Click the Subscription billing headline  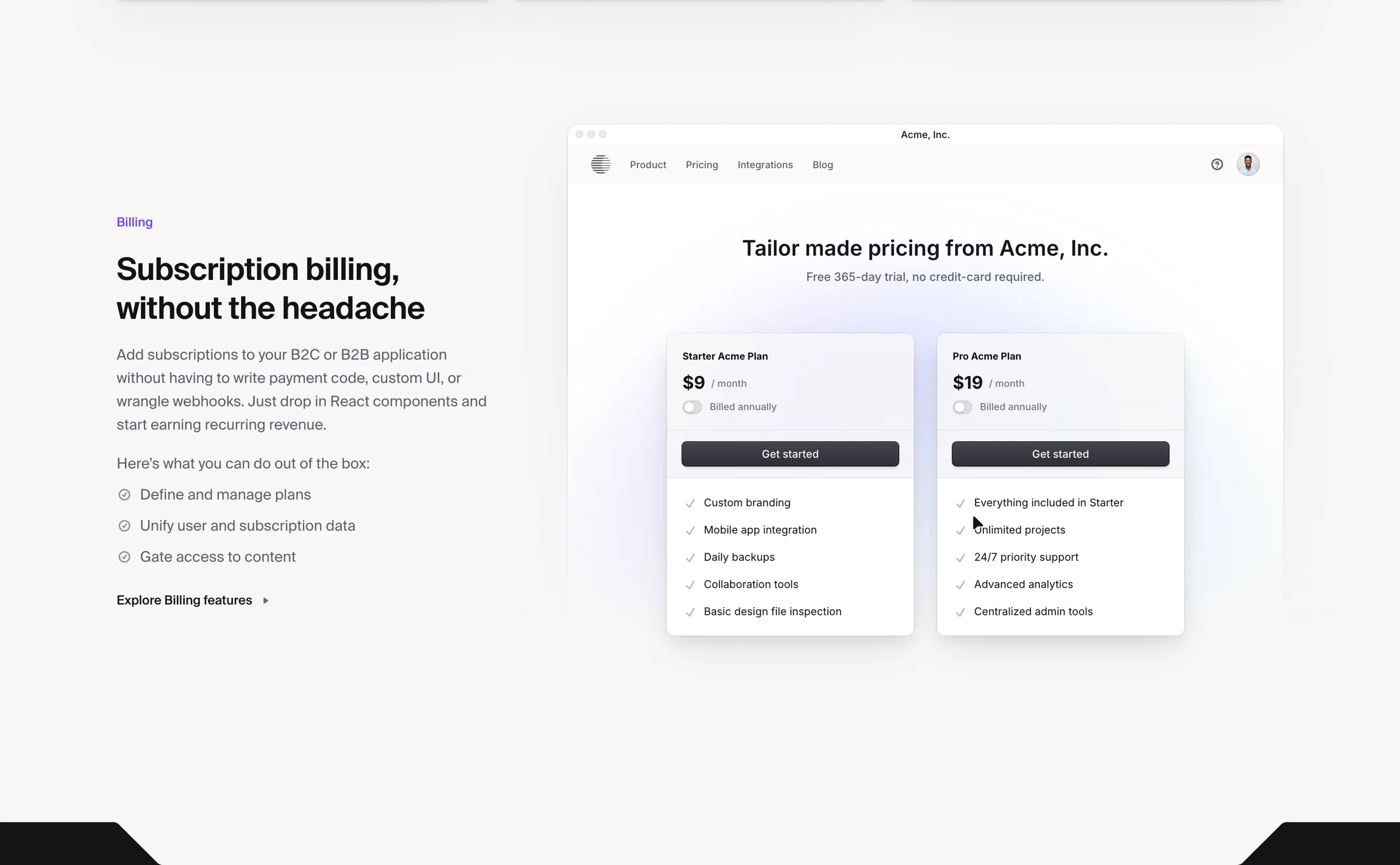[x=270, y=289]
